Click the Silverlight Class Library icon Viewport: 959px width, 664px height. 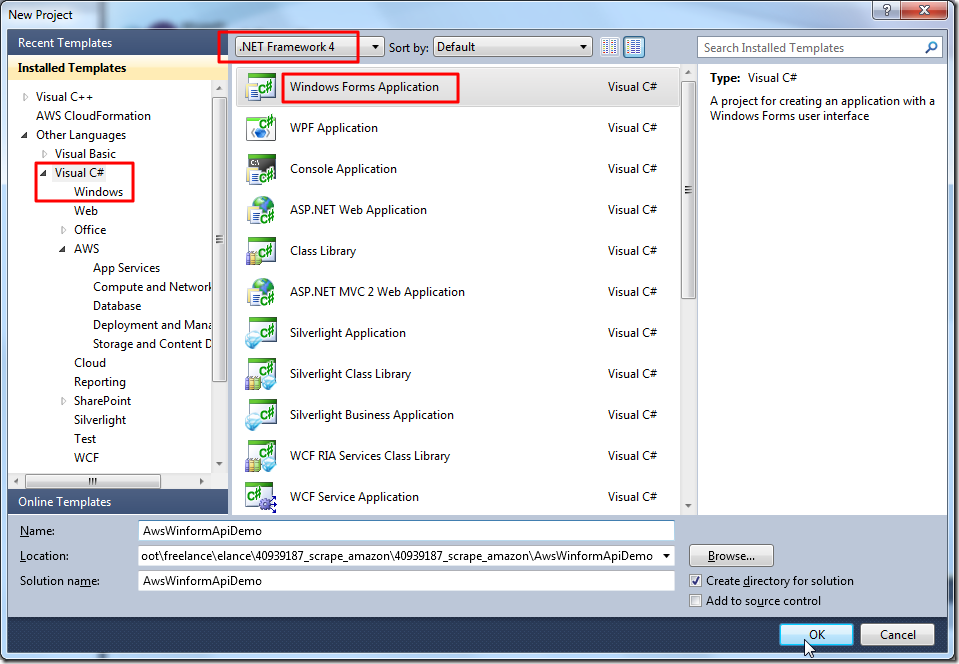coord(261,374)
